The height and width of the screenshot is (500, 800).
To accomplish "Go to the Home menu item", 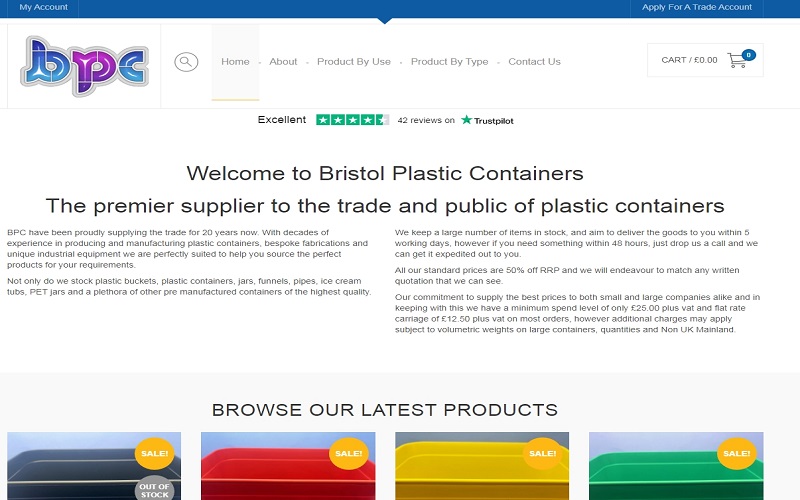I will (x=235, y=62).
